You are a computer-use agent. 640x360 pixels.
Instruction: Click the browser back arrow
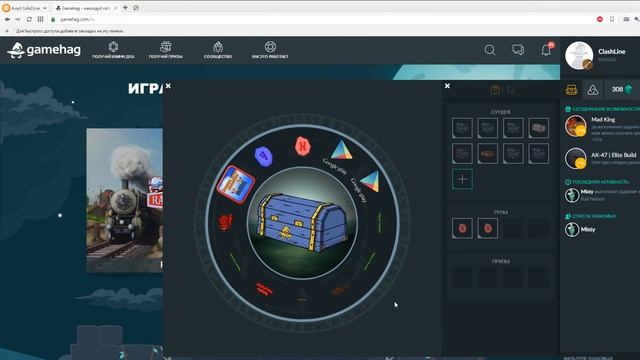tap(7, 19)
